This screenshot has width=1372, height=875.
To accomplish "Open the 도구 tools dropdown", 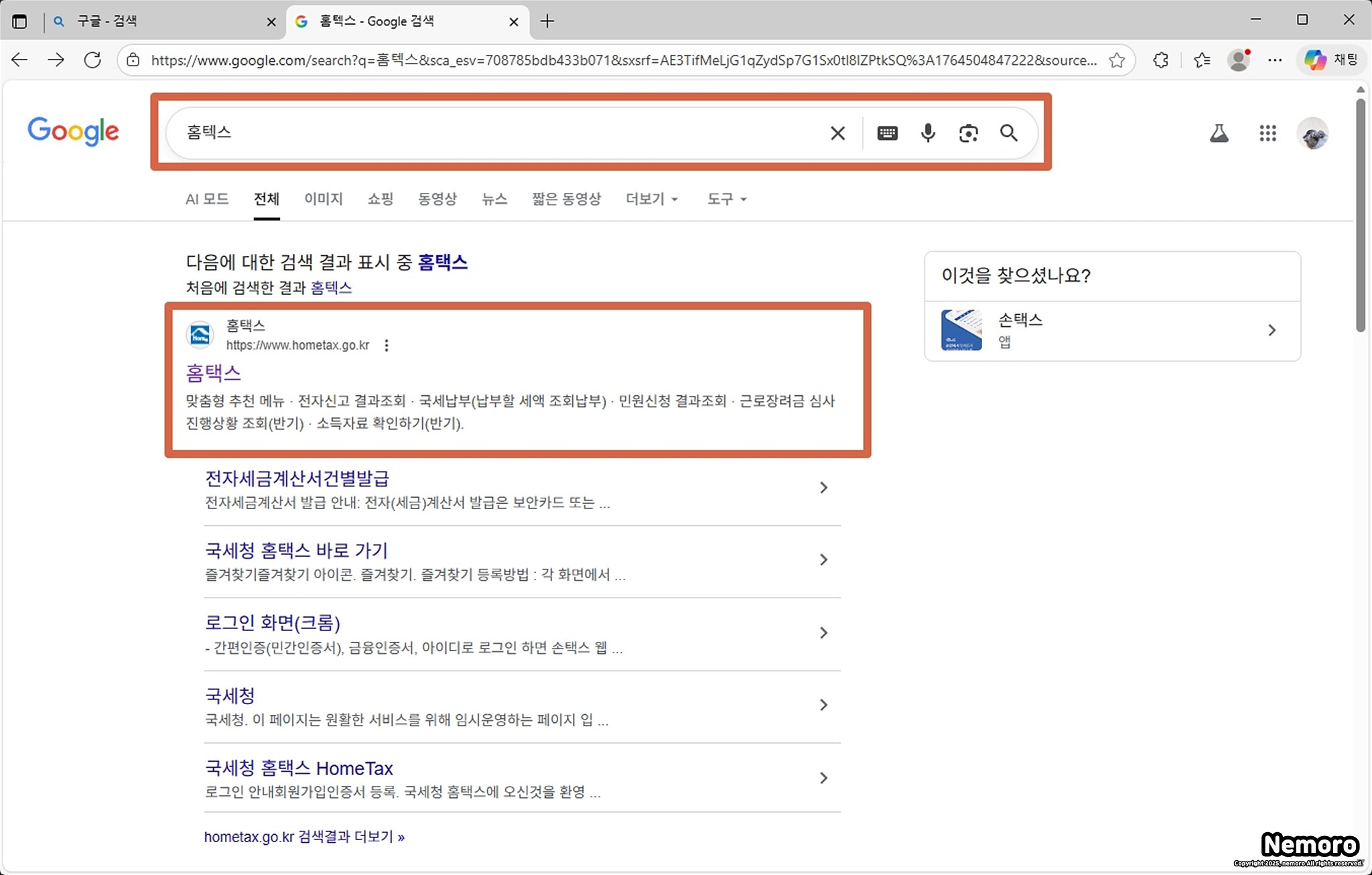I will click(726, 199).
